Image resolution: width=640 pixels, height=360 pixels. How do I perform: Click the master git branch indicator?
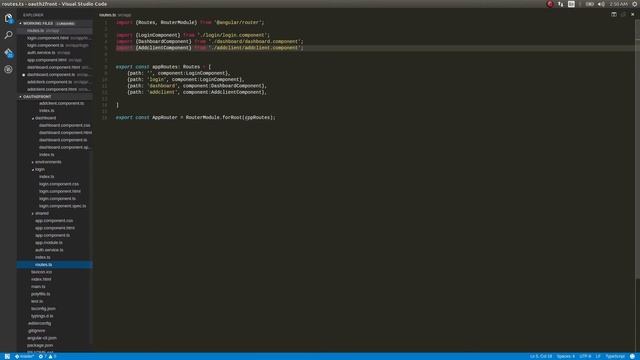pyautogui.click(x=24, y=356)
